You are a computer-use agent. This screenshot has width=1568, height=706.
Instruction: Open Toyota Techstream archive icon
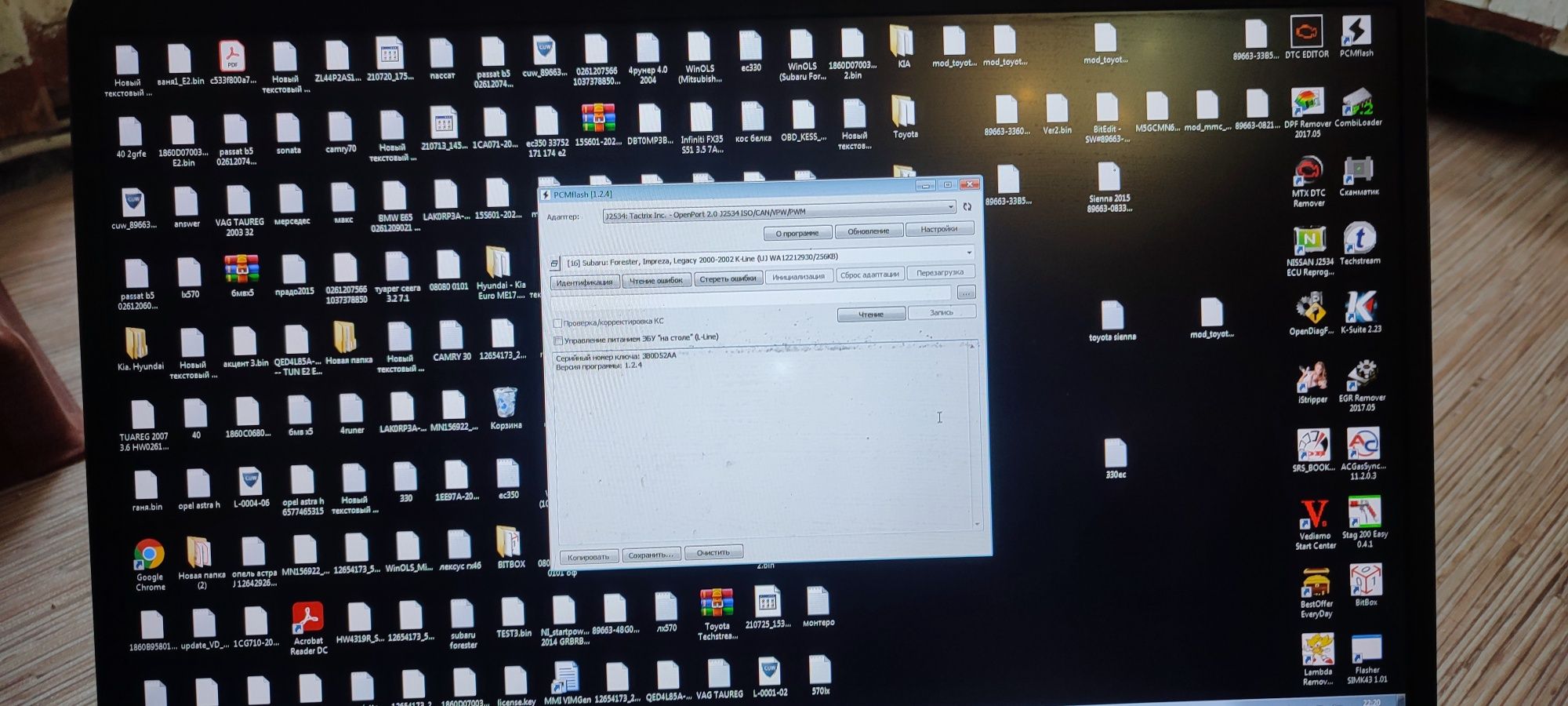click(717, 614)
